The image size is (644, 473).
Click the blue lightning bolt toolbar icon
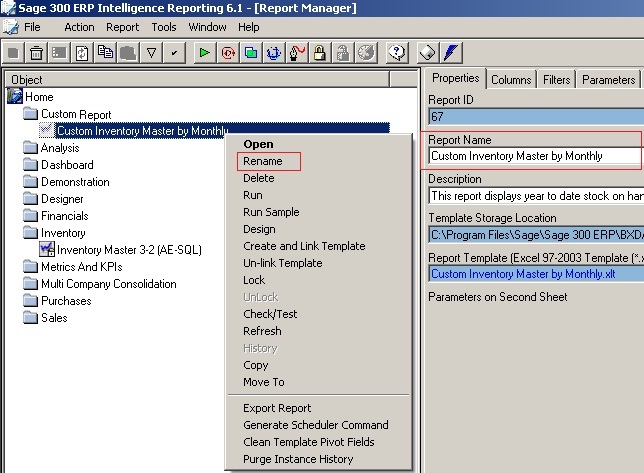coord(451,53)
